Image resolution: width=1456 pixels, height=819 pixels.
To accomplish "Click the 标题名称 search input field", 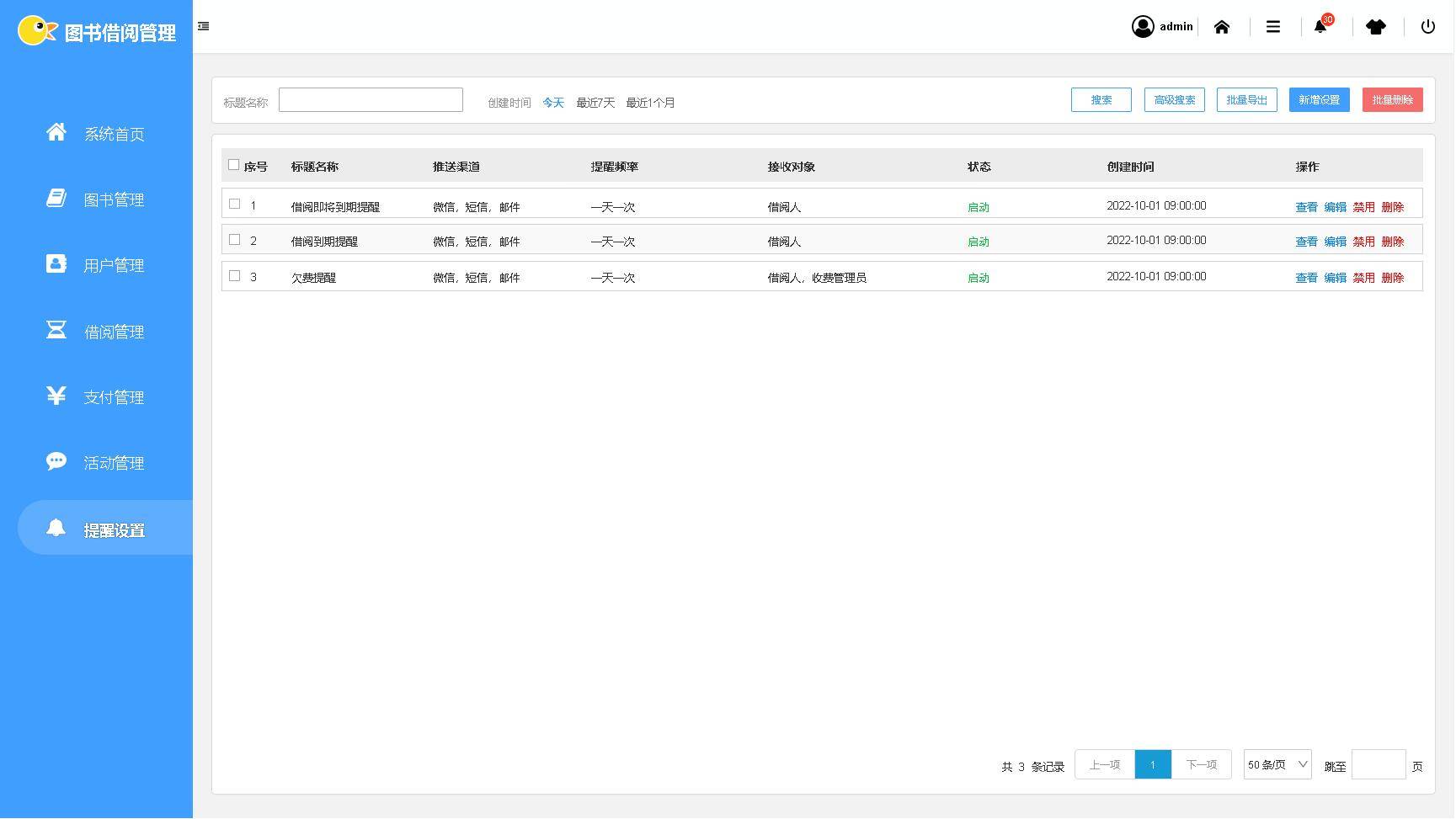I will point(371,100).
